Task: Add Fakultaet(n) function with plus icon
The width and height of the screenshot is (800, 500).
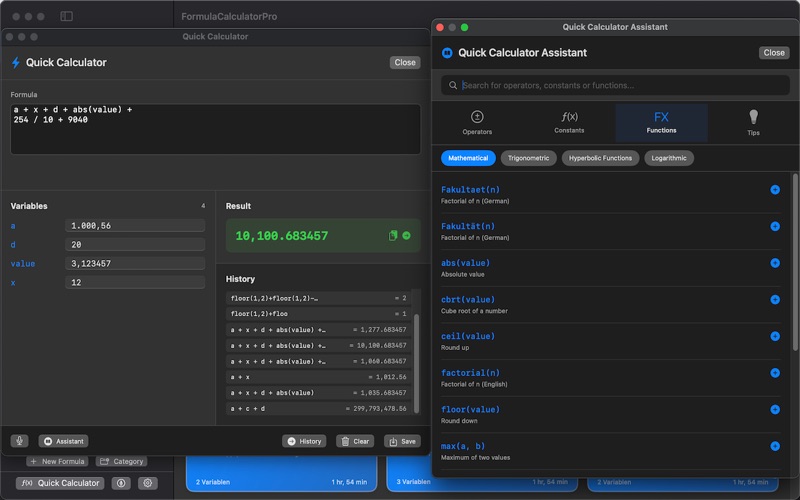Action: (774, 190)
